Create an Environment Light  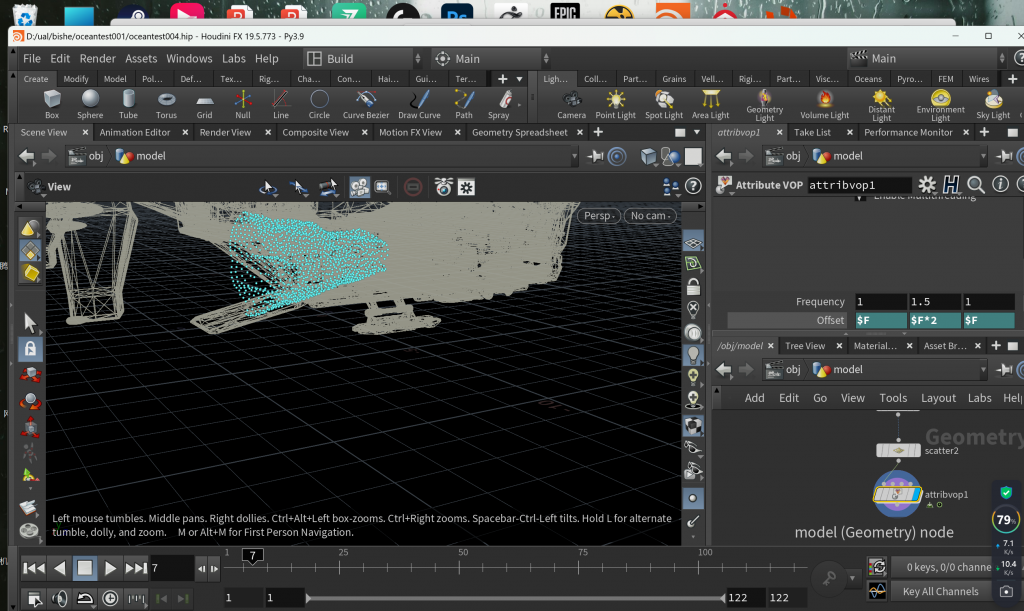940,106
